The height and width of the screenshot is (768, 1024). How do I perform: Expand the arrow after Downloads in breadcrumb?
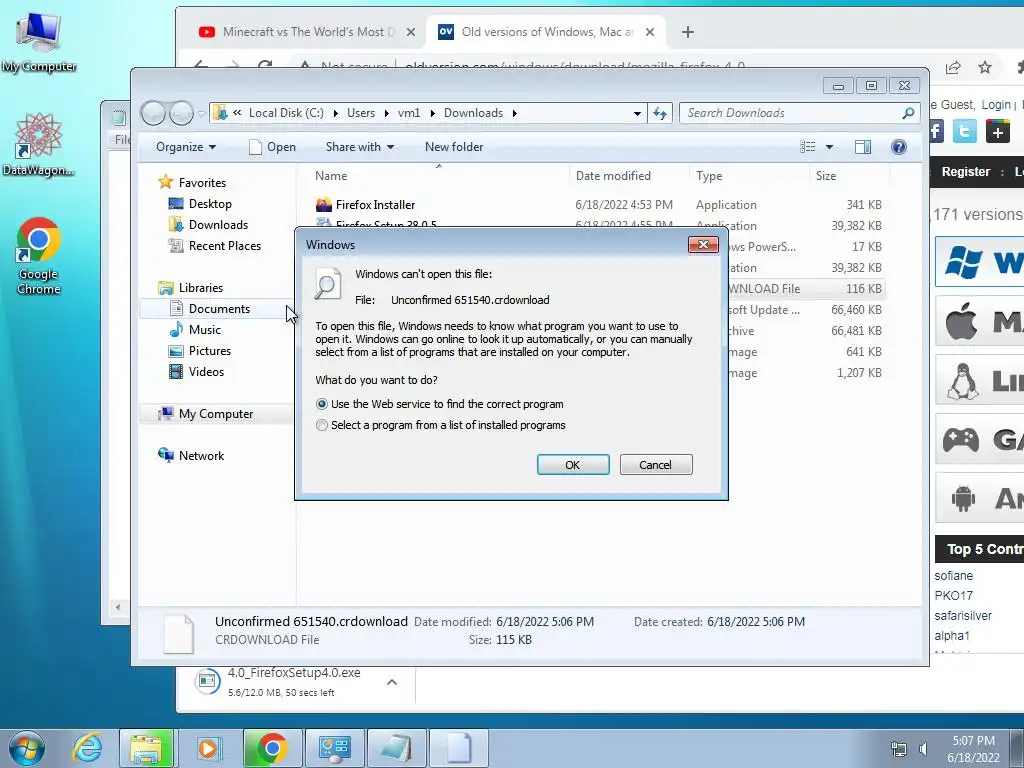[x=515, y=114]
